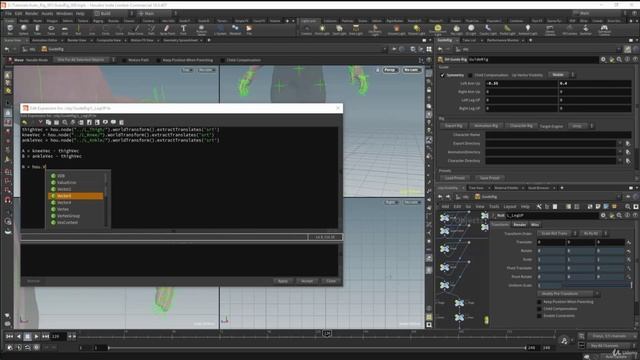
Task: Select the Sphere shelf tool
Action: coord(24,29)
